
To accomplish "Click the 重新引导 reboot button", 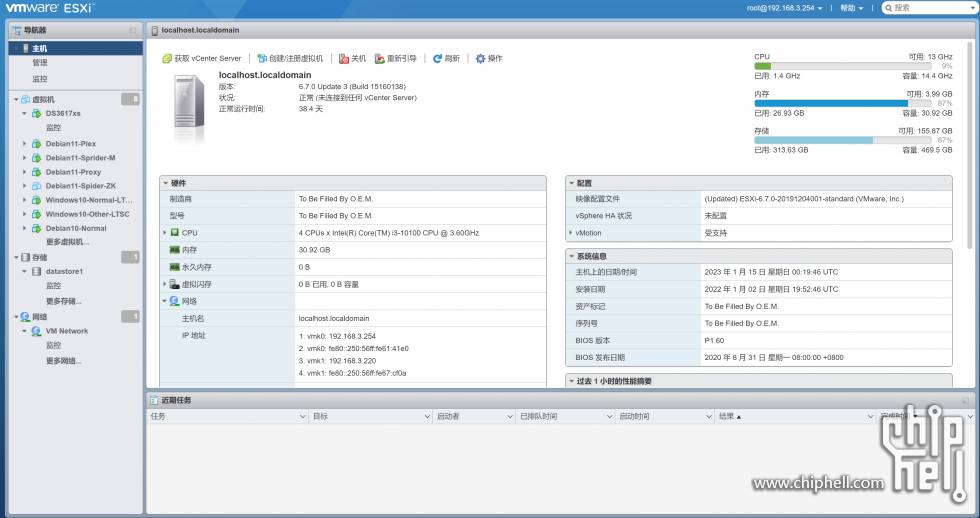I will [396, 58].
